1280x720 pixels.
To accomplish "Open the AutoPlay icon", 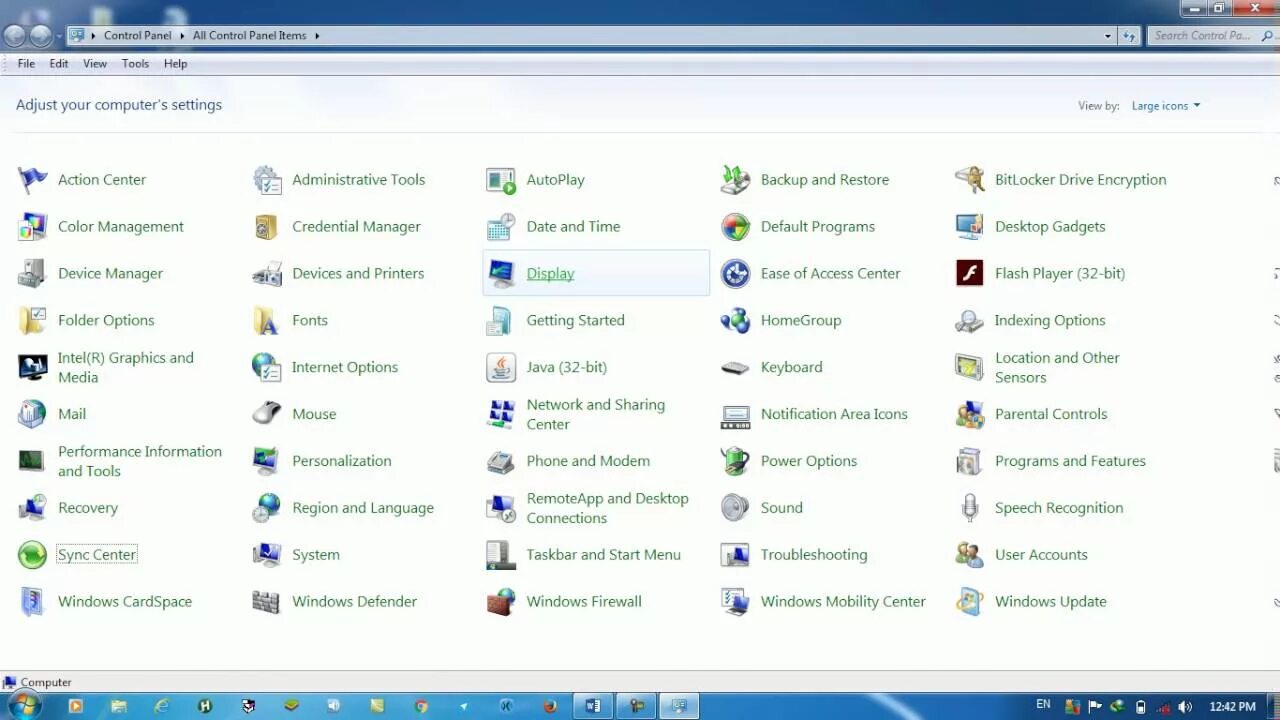I will click(501, 180).
